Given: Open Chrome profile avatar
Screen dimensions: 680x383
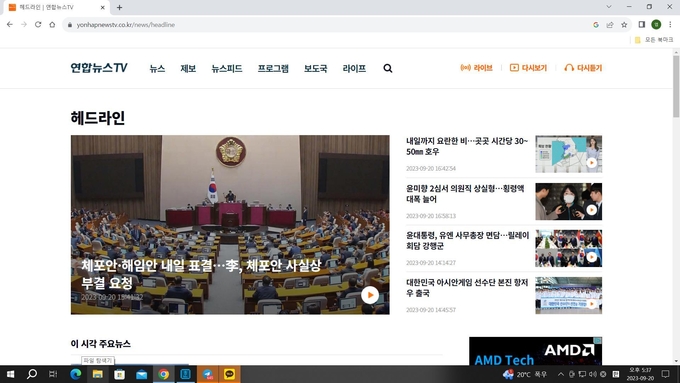Looking at the screenshot, I should [x=656, y=25].
